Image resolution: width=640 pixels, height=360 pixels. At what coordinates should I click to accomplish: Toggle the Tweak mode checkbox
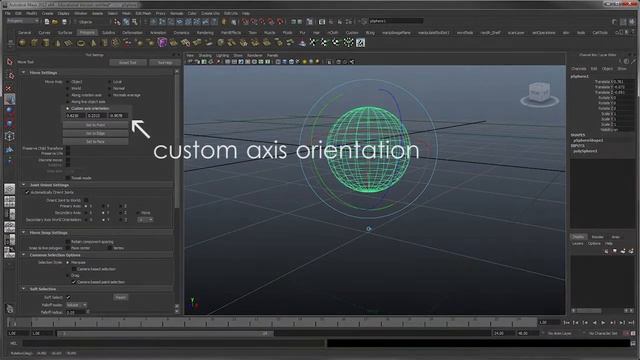click(x=68, y=178)
